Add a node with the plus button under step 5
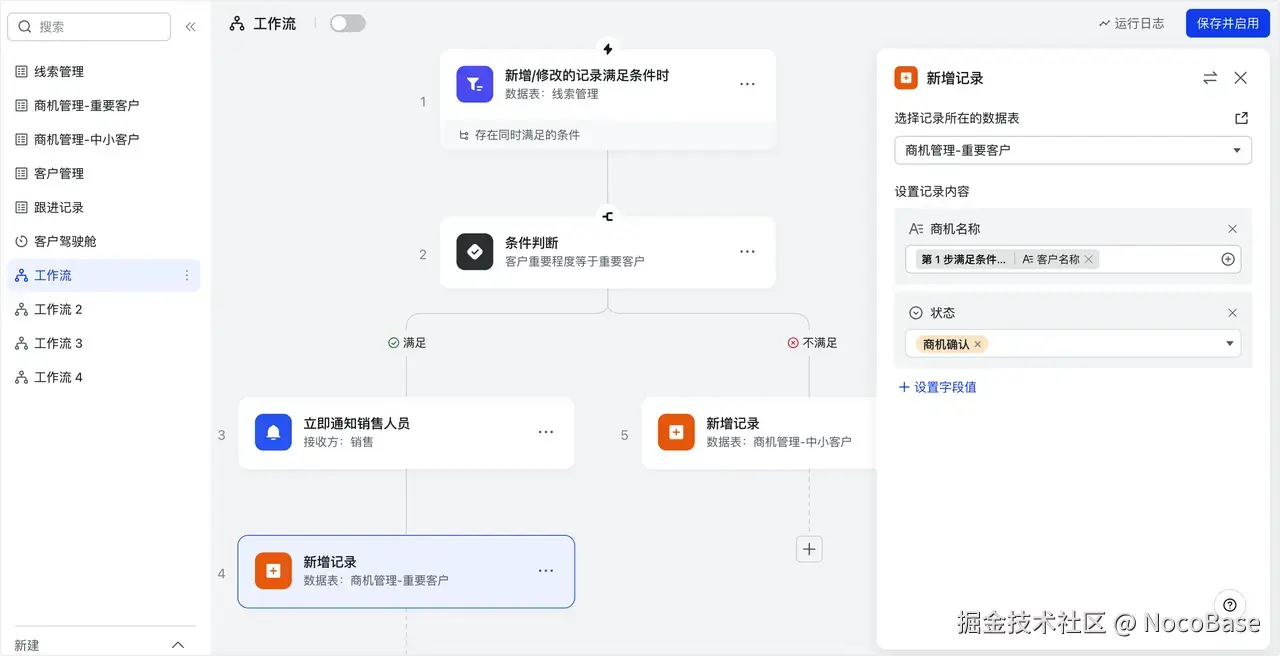 (x=809, y=548)
